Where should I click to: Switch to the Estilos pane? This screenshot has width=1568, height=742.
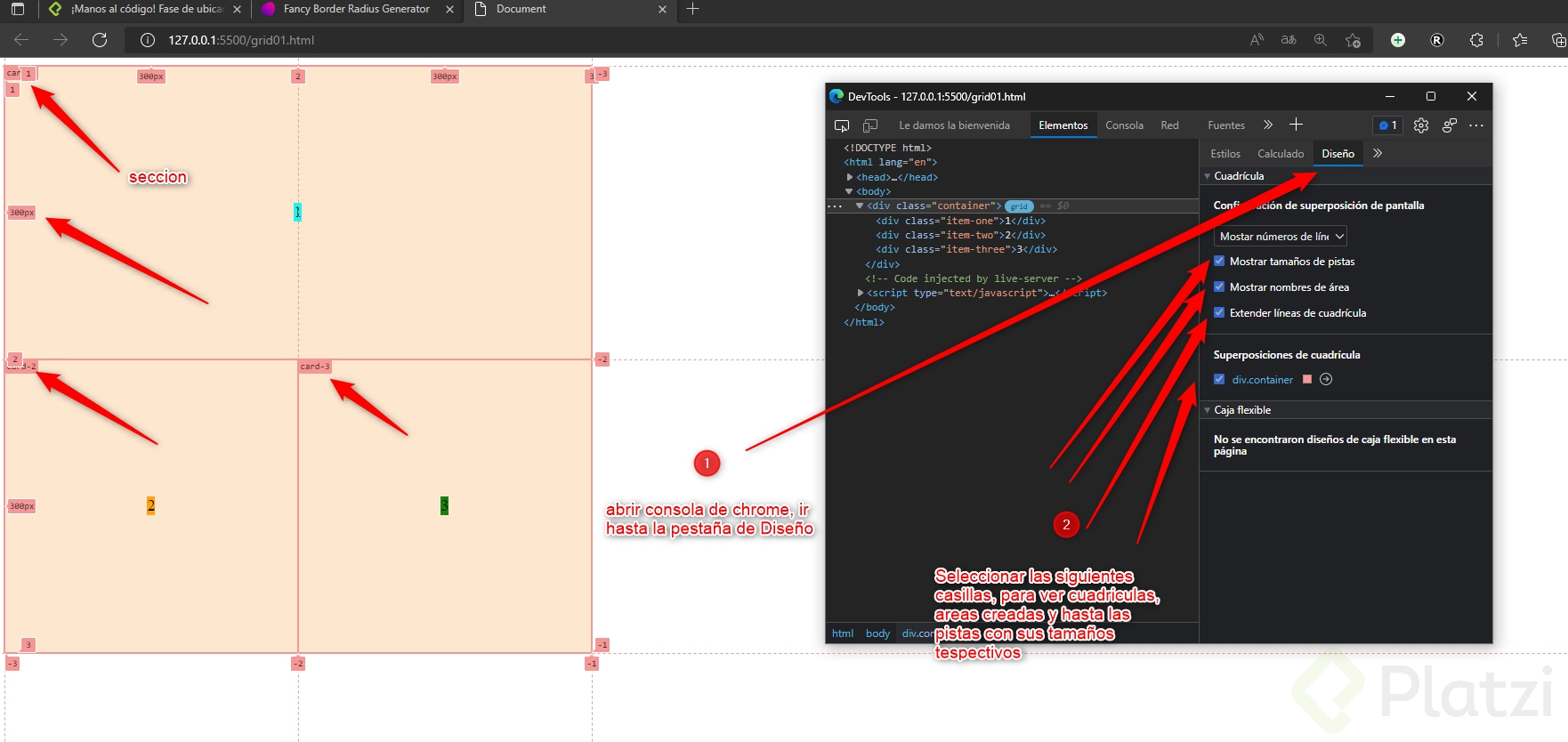click(1225, 154)
